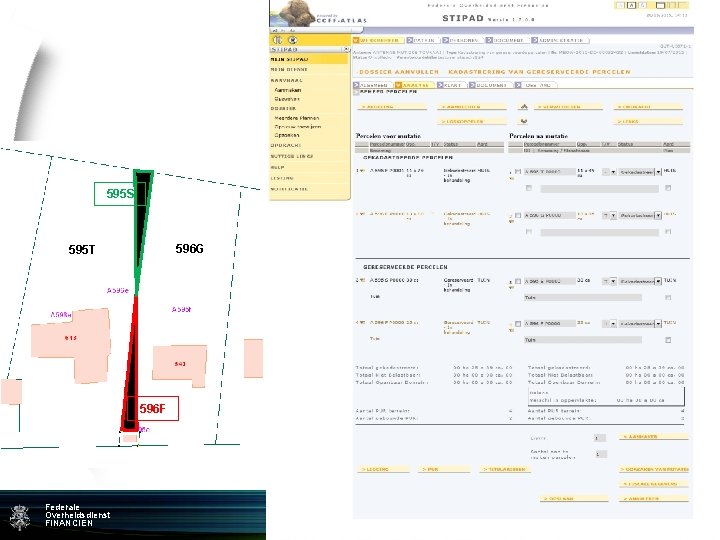
Task: Select the medium 'A' font size icon
Action: (x=631, y=5)
